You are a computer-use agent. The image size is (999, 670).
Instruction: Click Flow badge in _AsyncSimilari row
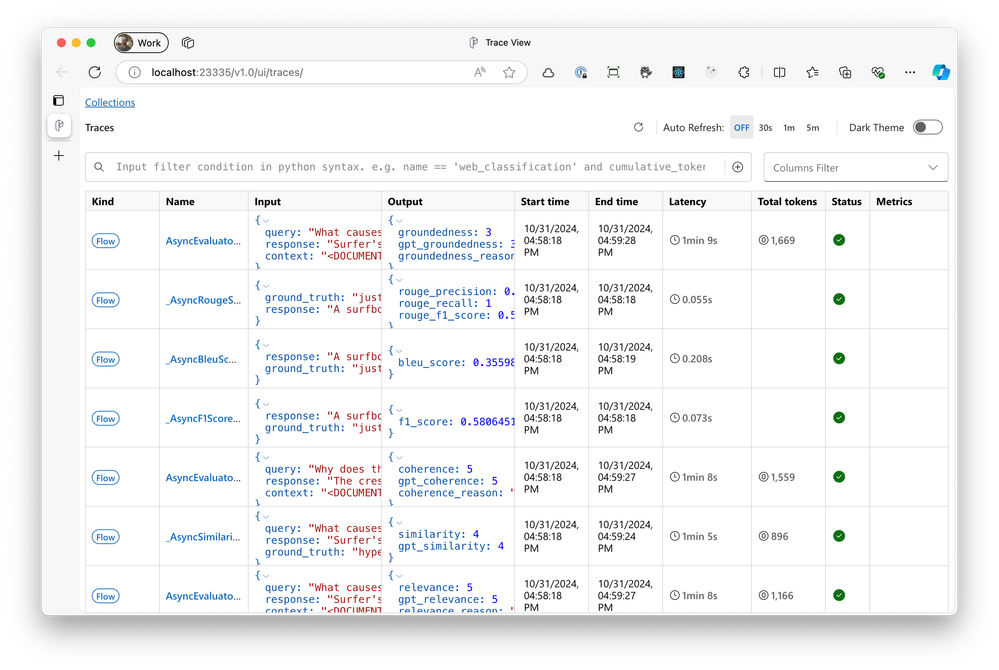pos(105,537)
